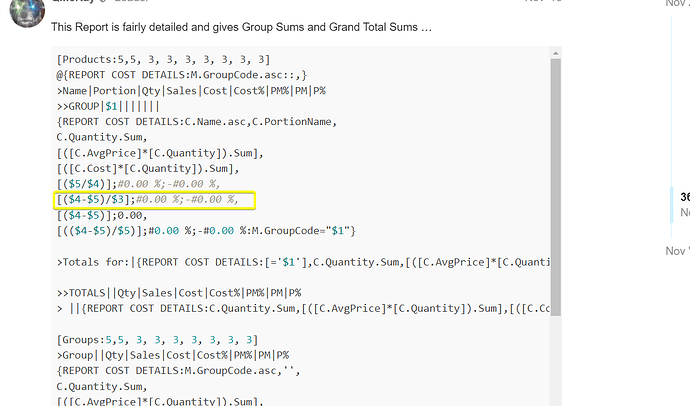Click the line '[Products:5,5, 3, 3, 3, 3, 3, 3, 3]'

coord(163,59)
